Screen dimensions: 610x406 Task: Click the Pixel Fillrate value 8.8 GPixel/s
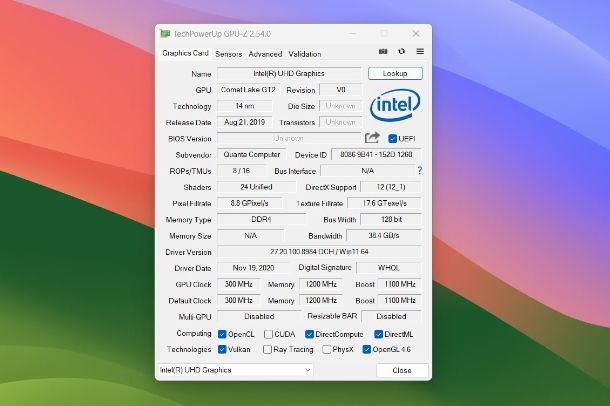click(249, 203)
